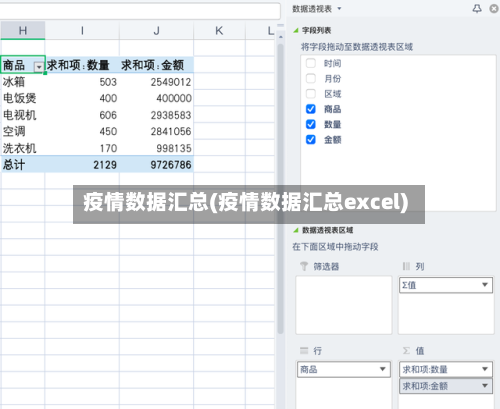This screenshot has height=409, width=500.
Task: Click the quantity cell with value 606
Action: click(x=82, y=115)
